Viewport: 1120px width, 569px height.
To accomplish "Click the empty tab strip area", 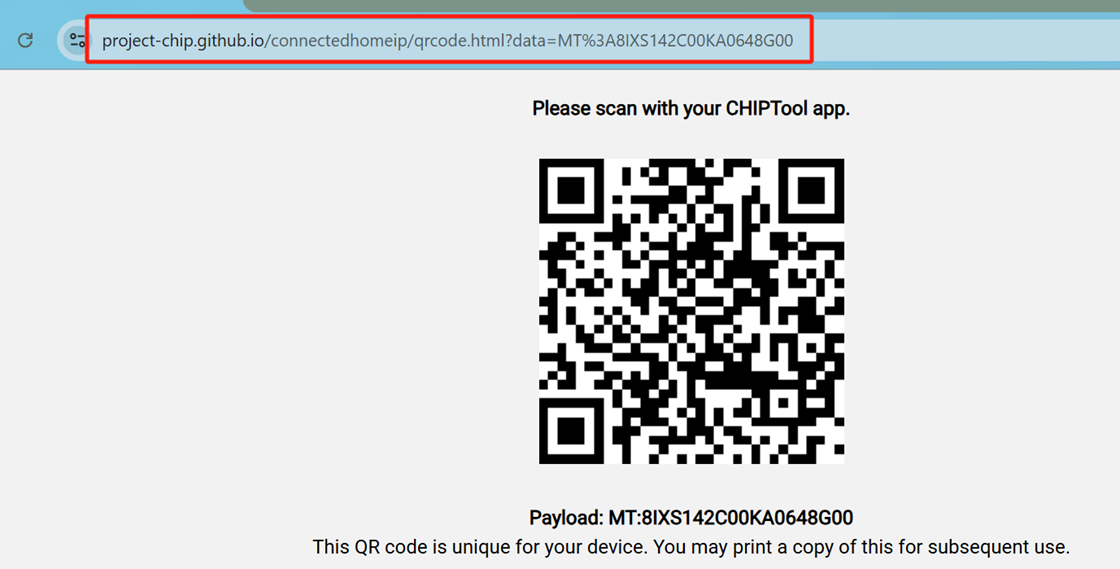I will (121, 6).
